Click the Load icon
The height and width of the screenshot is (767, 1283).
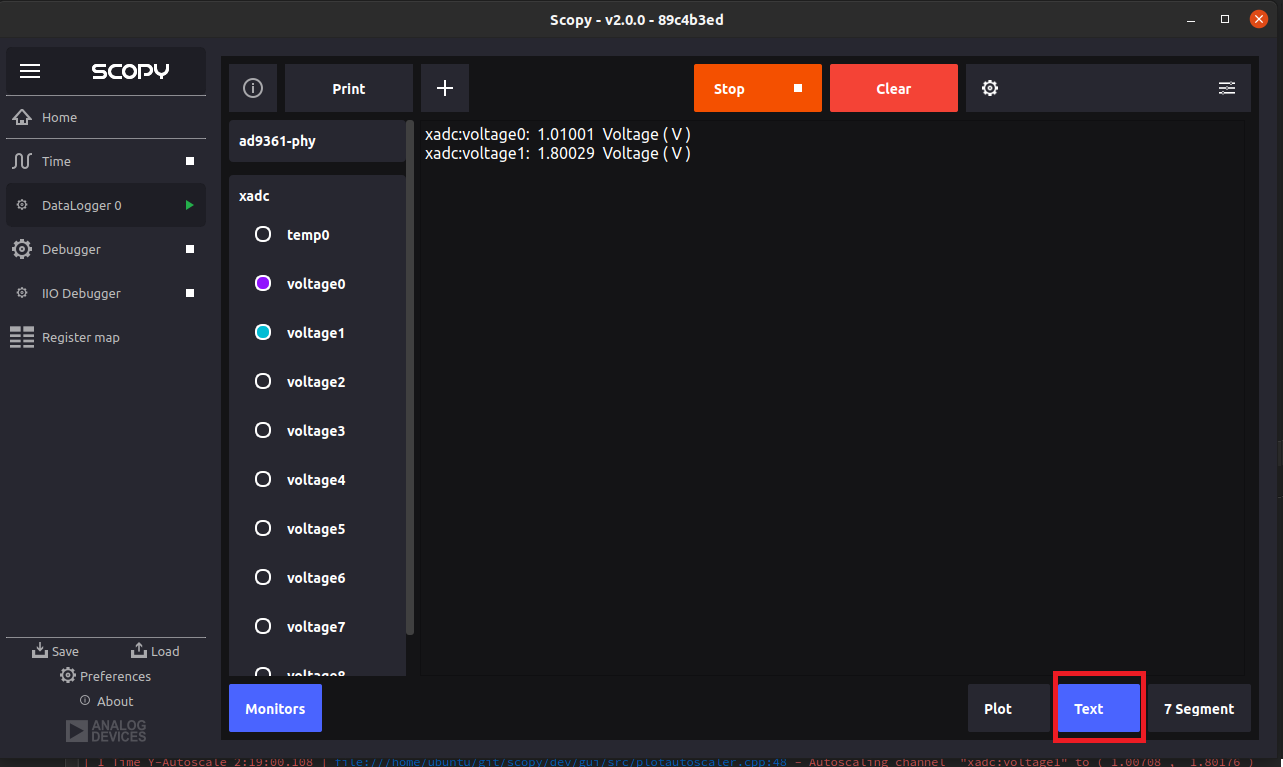click(139, 650)
